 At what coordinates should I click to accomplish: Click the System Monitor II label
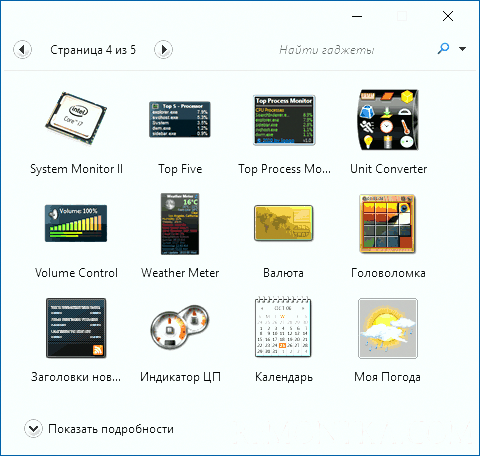pyautogui.click(x=76, y=169)
